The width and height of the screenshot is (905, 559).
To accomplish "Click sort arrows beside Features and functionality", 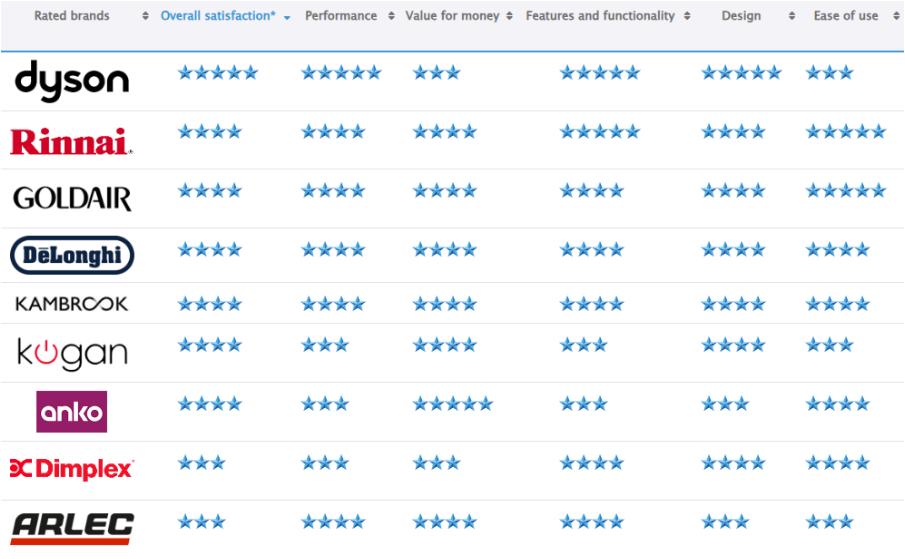I will pyautogui.click(x=687, y=17).
